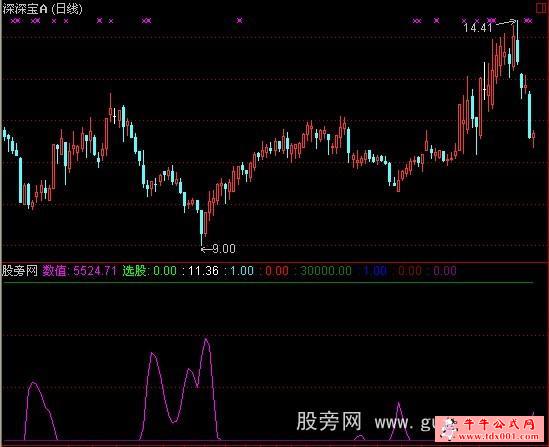
Task: Click the purple marker pair right of 14.41 peak
Action: 528,21
